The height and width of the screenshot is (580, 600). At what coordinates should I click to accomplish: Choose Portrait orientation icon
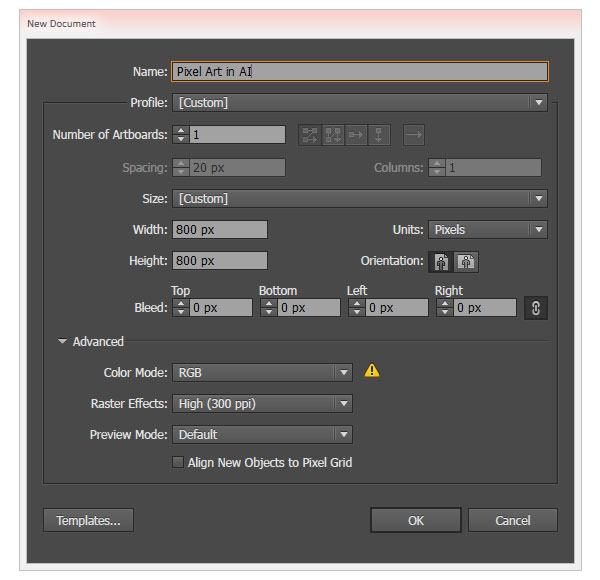[x=441, y=262]
